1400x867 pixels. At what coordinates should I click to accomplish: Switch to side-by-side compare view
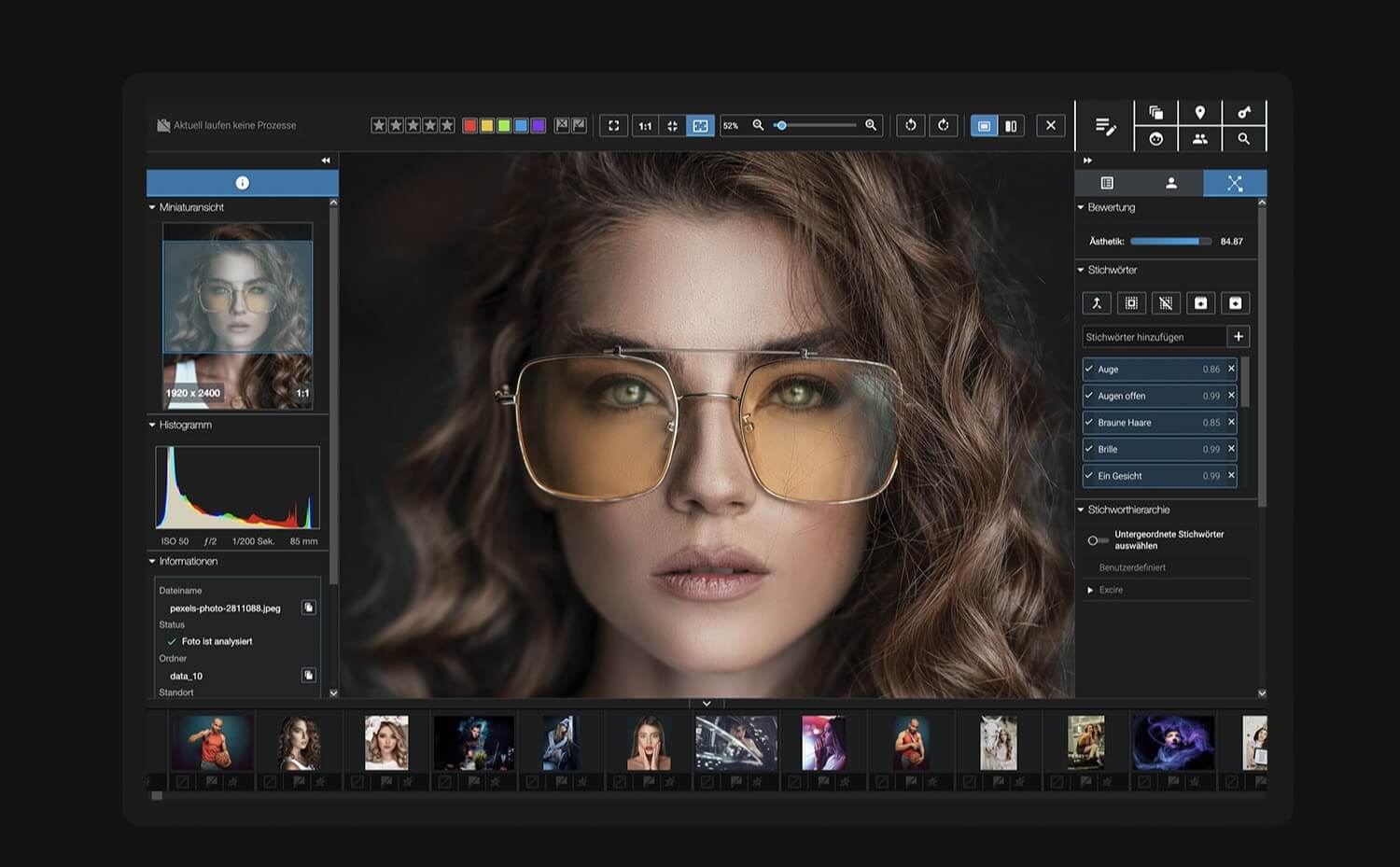(x=1011, y=125)
